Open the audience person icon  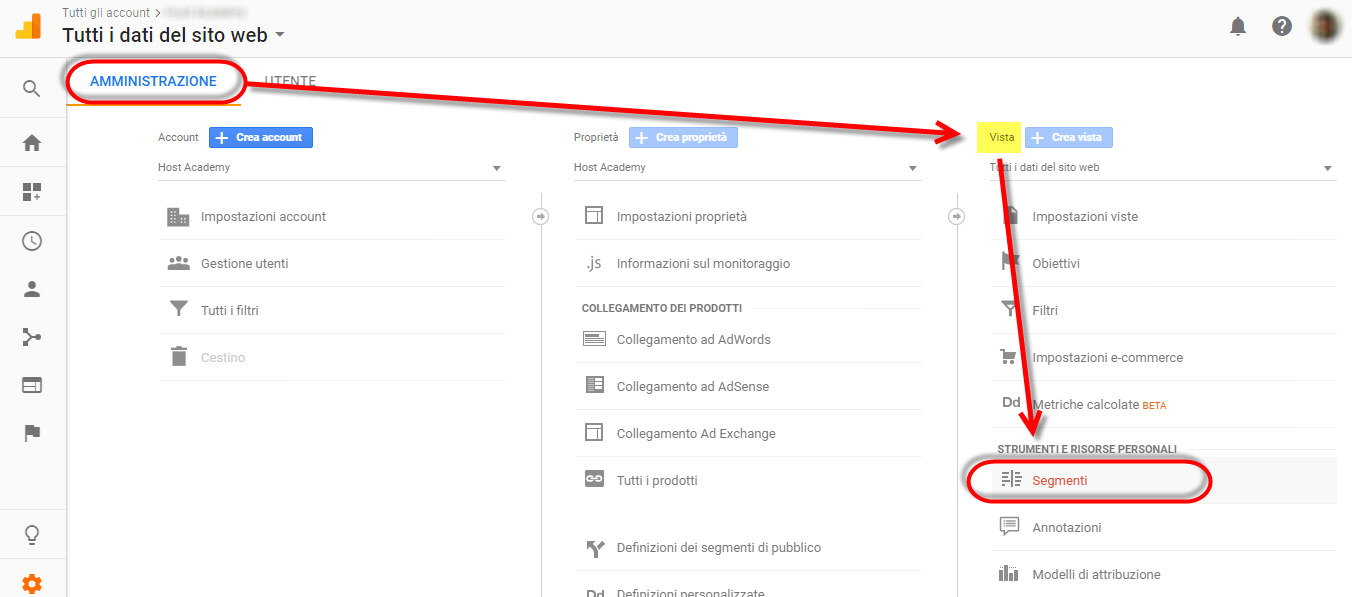click(31, 289)
